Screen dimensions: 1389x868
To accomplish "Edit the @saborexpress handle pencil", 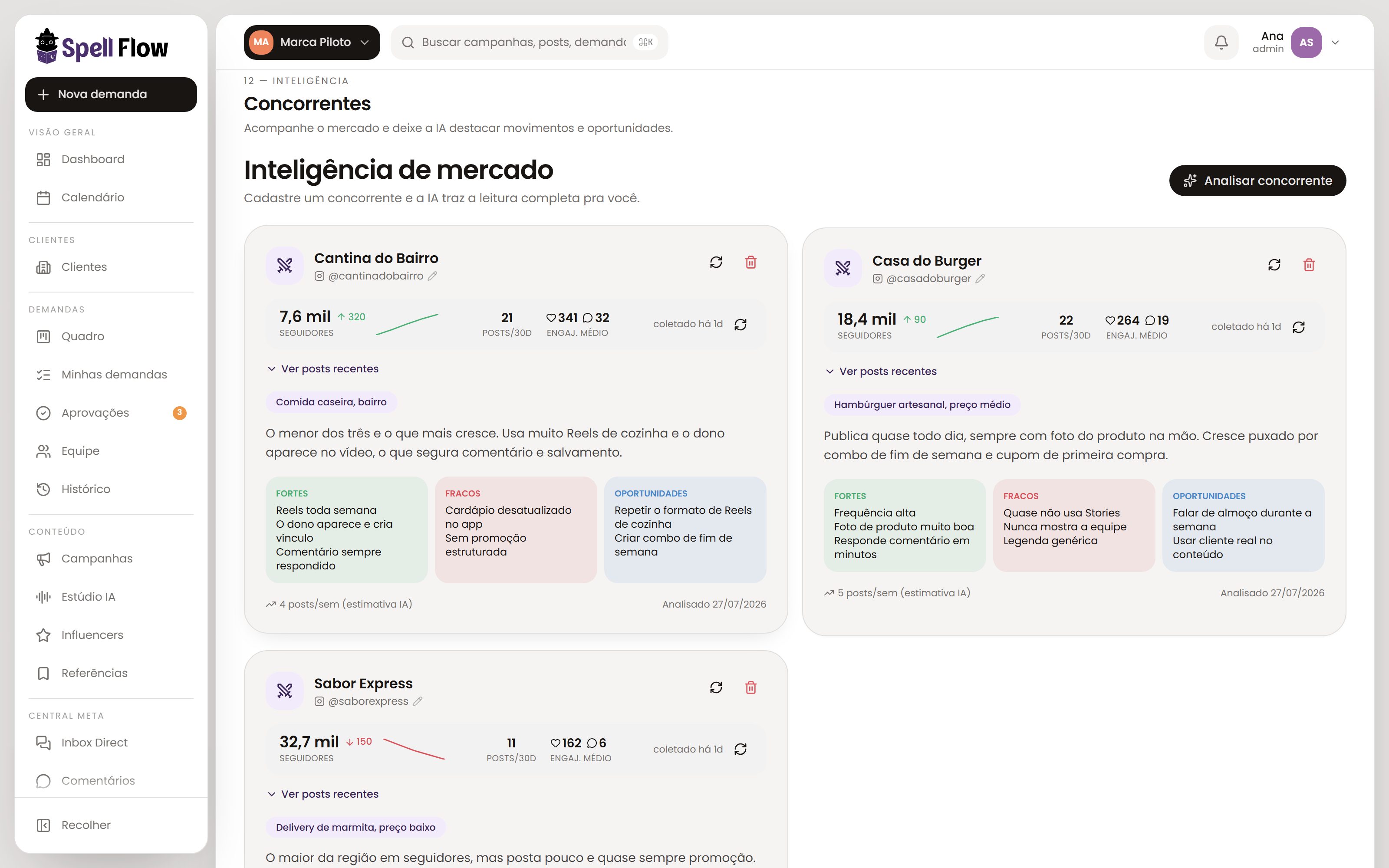I will click(x=418, y=701).
